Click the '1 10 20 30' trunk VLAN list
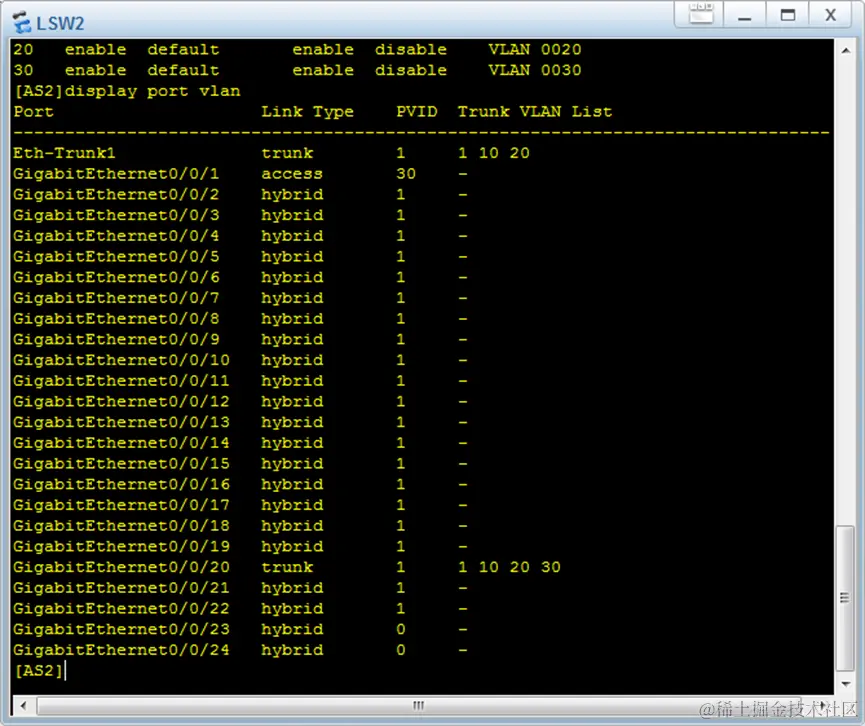Image resolution: width=865 pixels, height=726 pixels. [509, 567]
